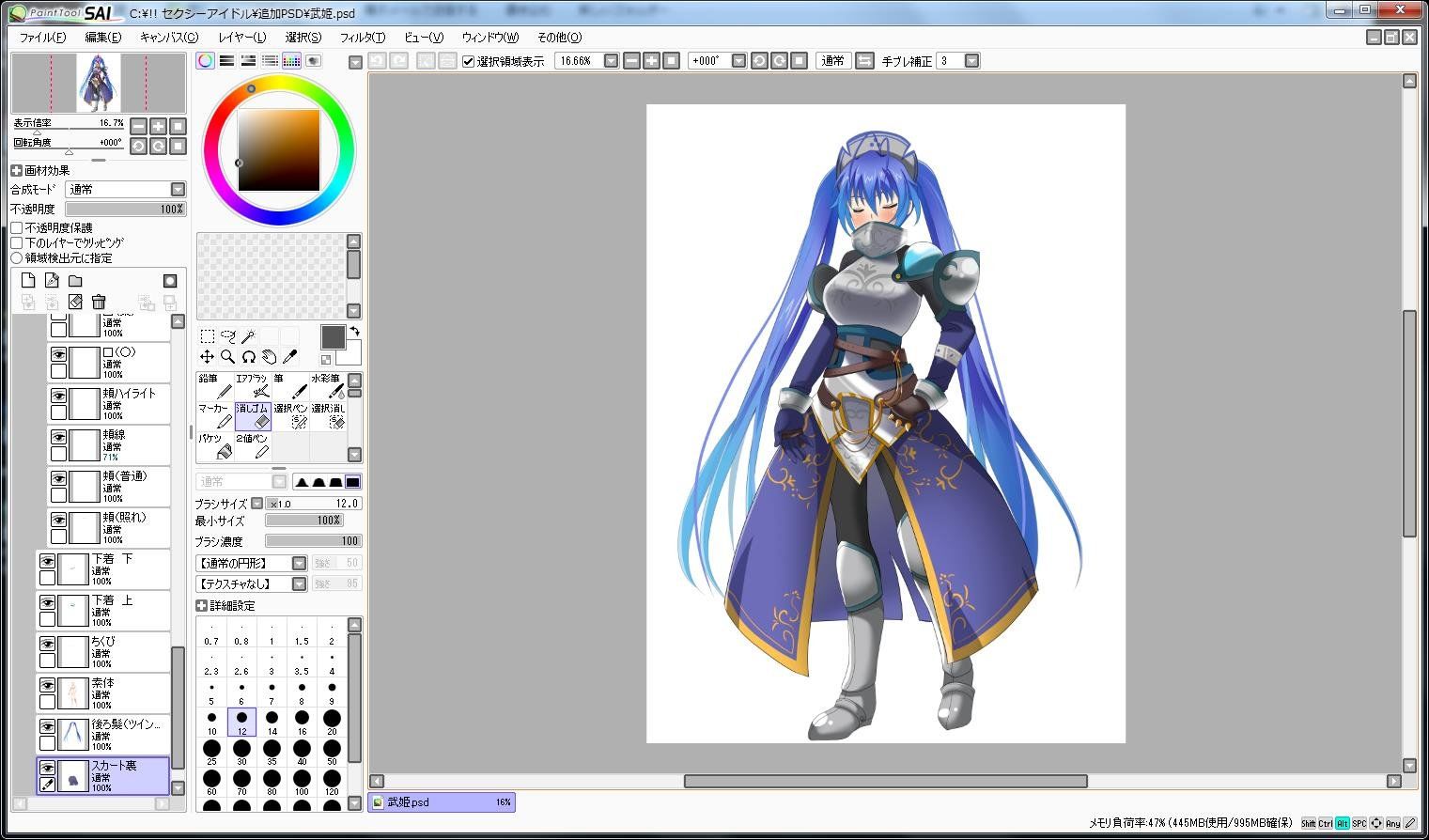The image size is (1429, 840).
Task: Click the dark gray foreground color swatch
Action: tap(333, 337)
